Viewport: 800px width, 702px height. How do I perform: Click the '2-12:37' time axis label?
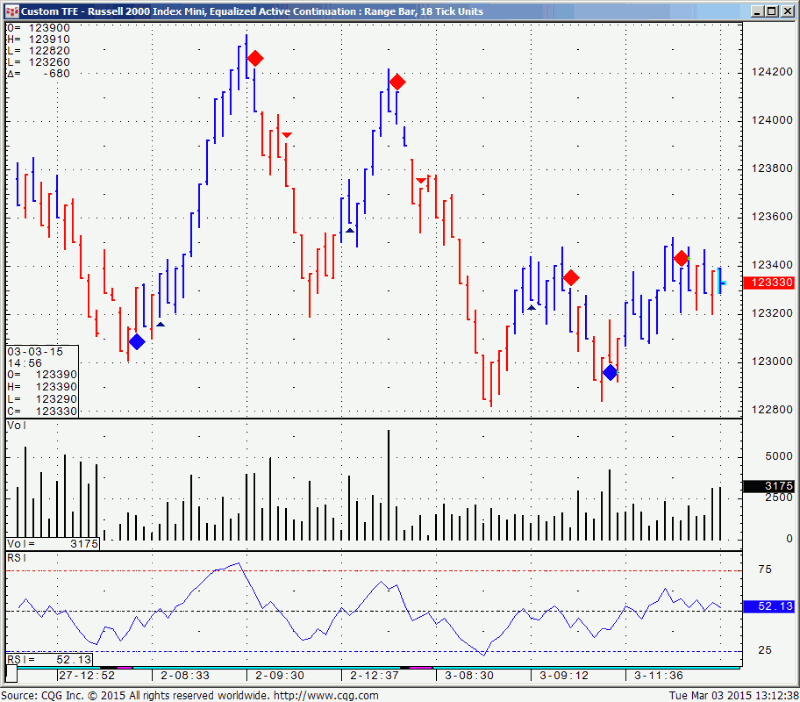(x=374, y=675)
